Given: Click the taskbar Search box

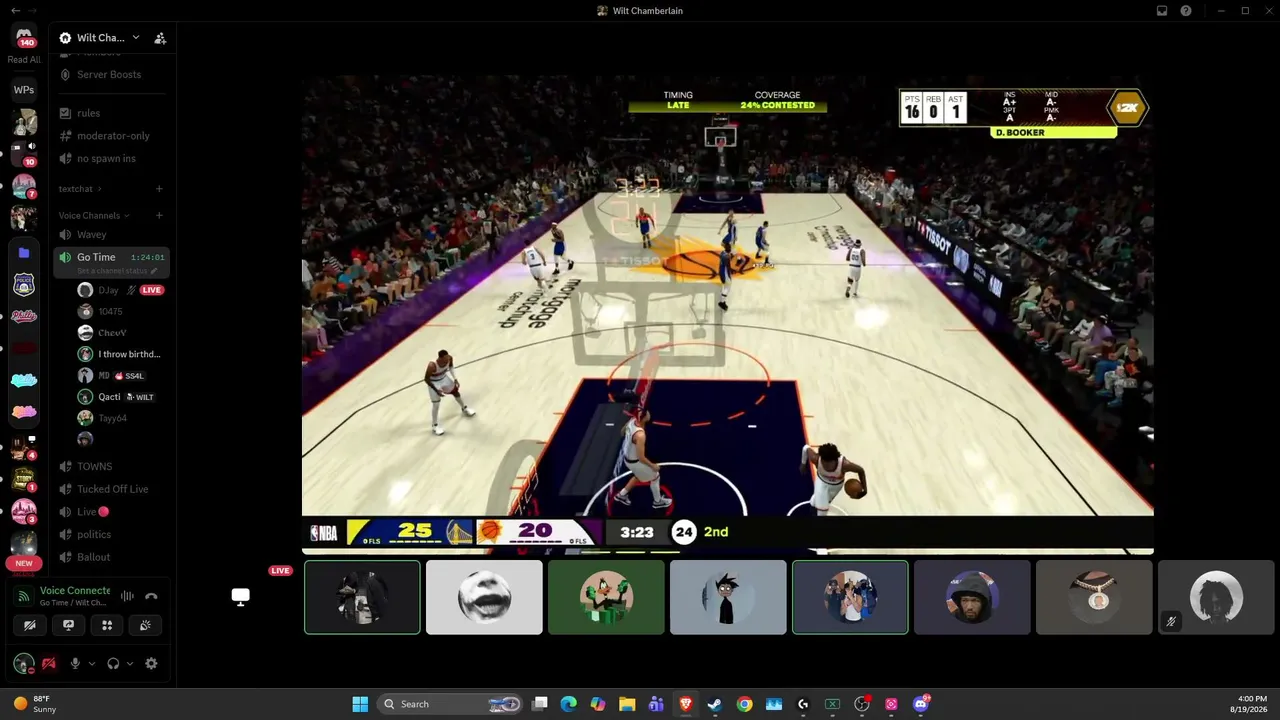Looking at the screenshot, I should pos(452,704).
